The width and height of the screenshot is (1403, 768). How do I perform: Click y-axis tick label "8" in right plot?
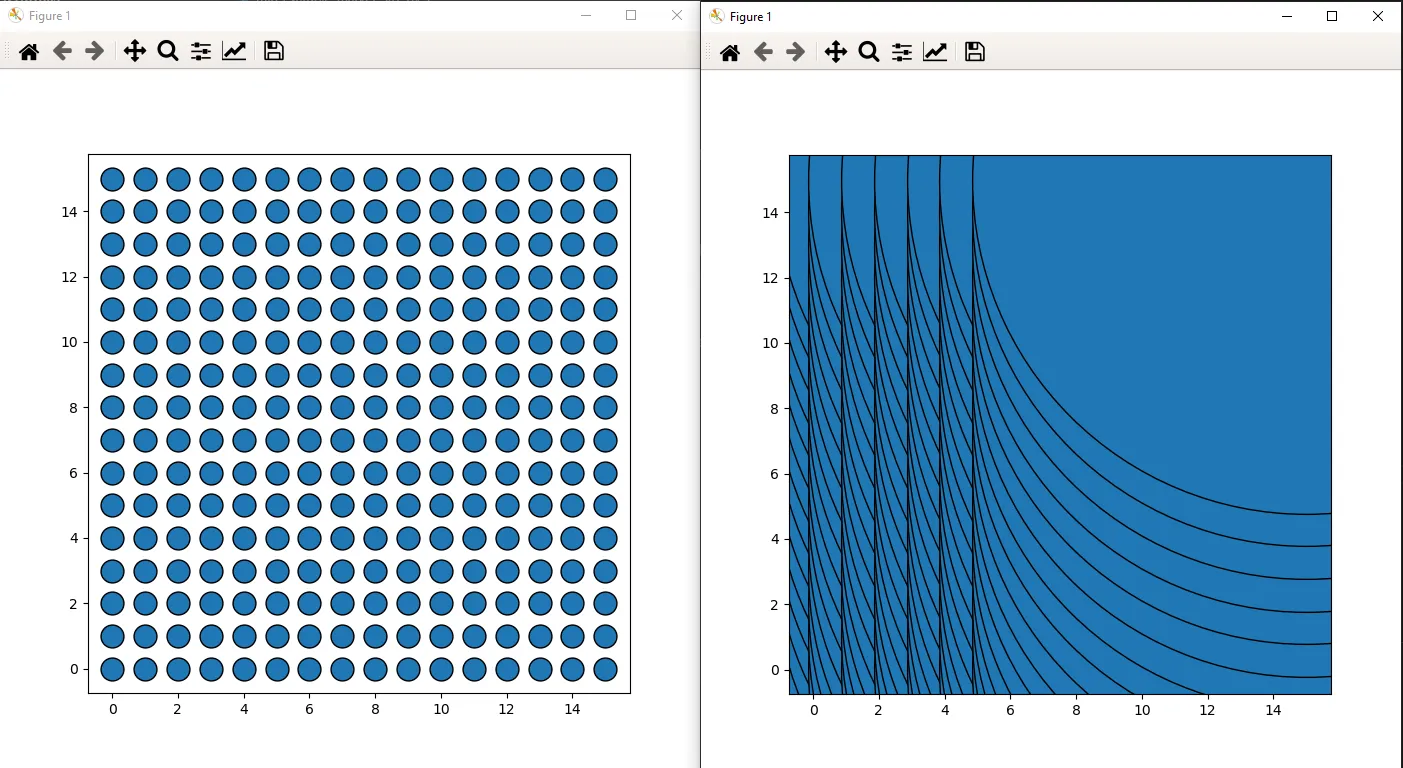[774, 409]
